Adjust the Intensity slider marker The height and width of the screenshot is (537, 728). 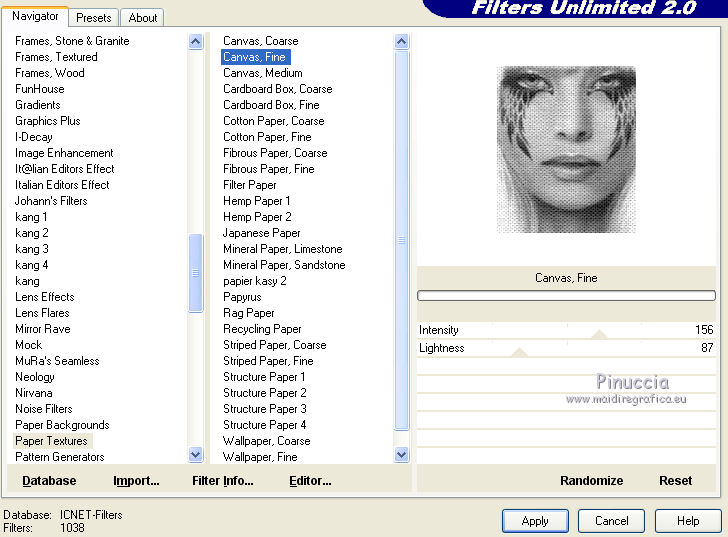pos(599,335)
